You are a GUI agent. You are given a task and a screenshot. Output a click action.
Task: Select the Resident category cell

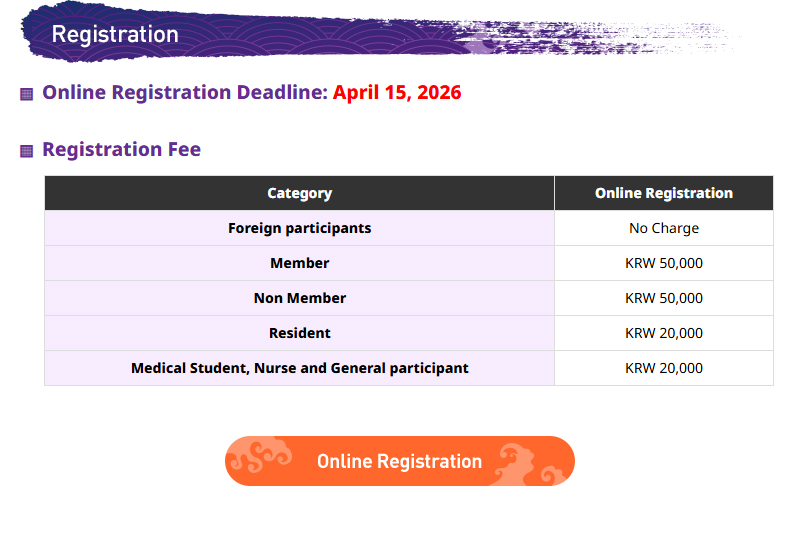tap(299, 333)
